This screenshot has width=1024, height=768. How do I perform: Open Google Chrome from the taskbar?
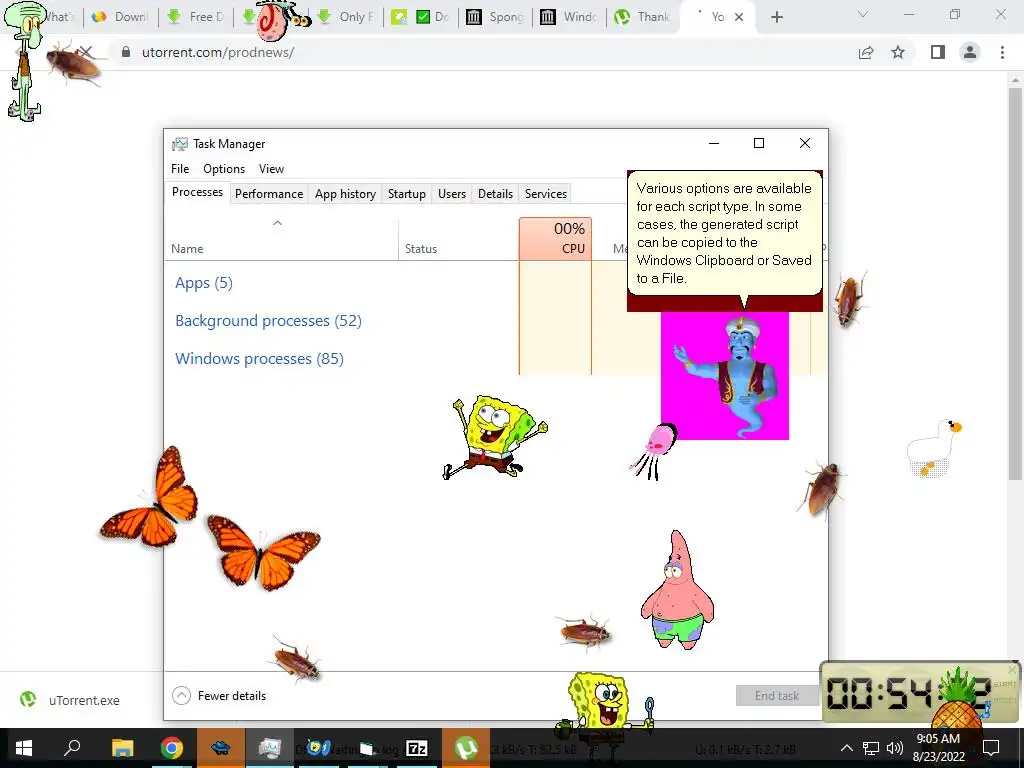172,748
